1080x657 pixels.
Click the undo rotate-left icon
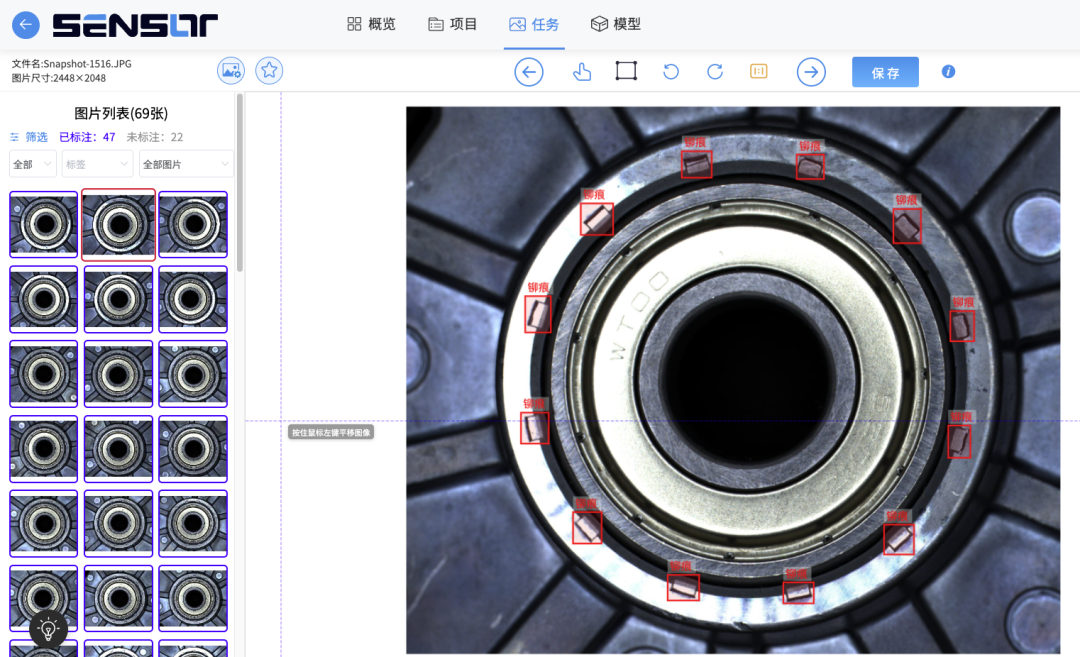(671, 72)
